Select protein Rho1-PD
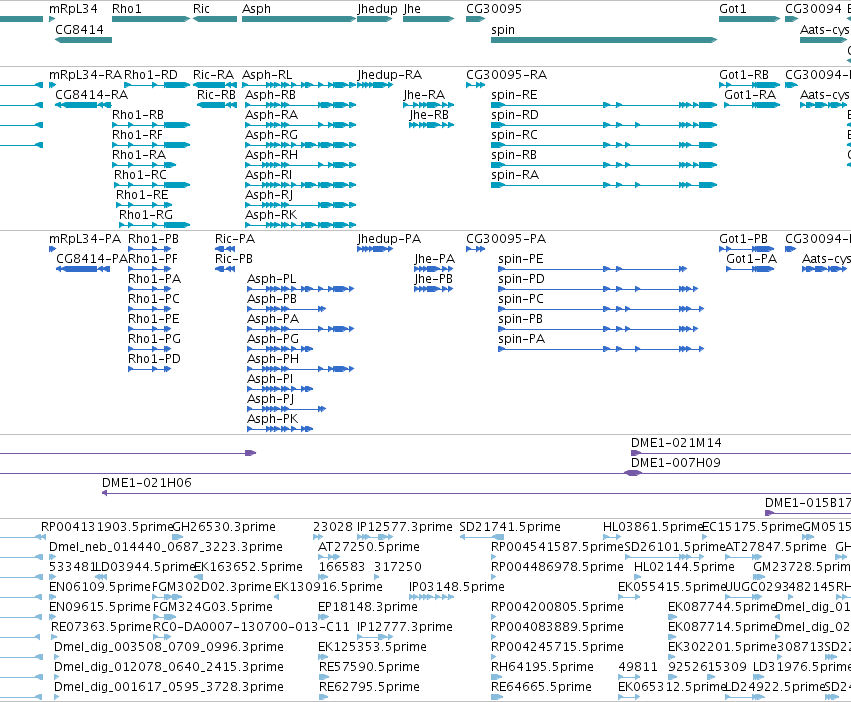 pyautogui.click(x=149, y=369)
